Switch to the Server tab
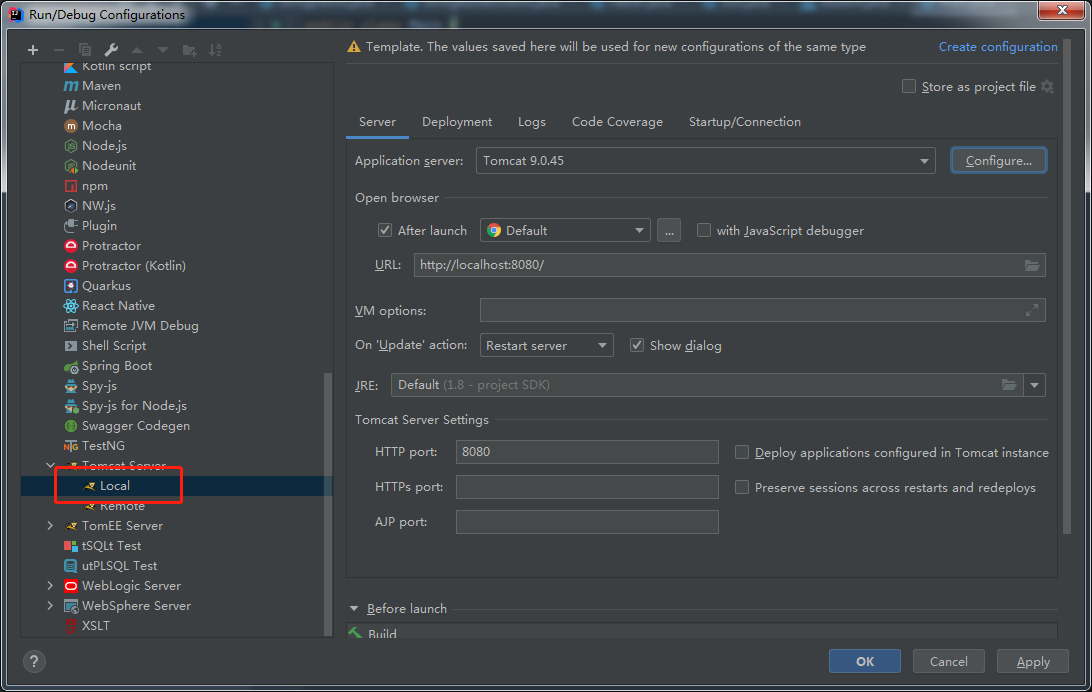1092x692 pixels. [x=377, y=122]
